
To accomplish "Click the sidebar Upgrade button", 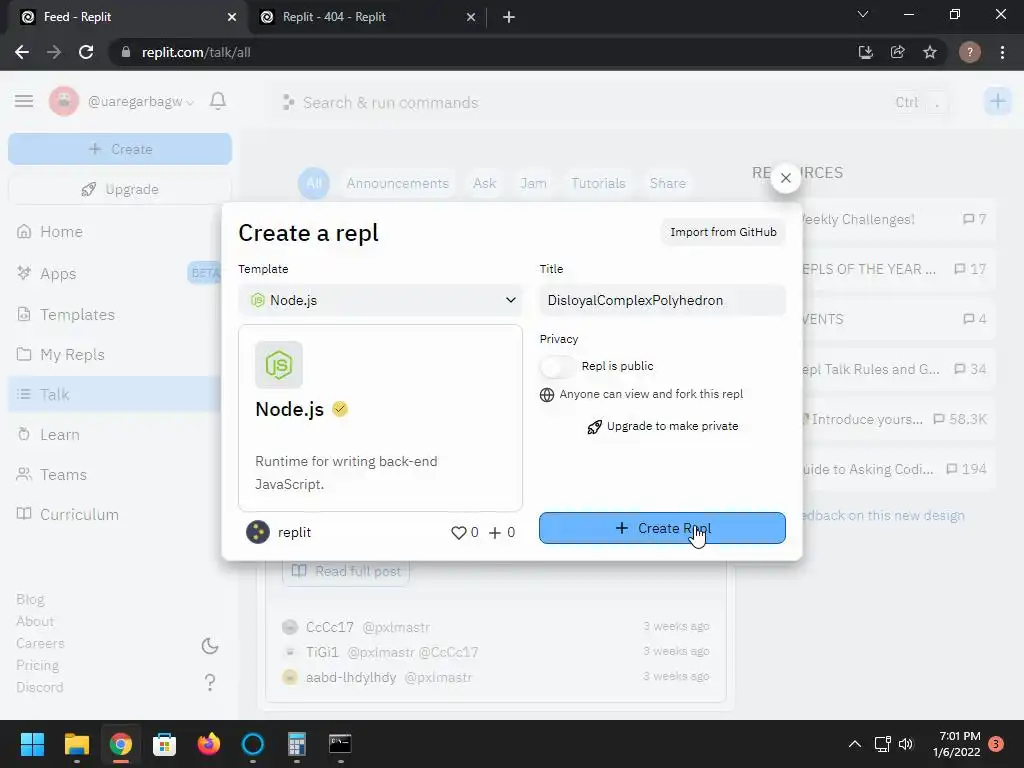I will click(120, 189).
